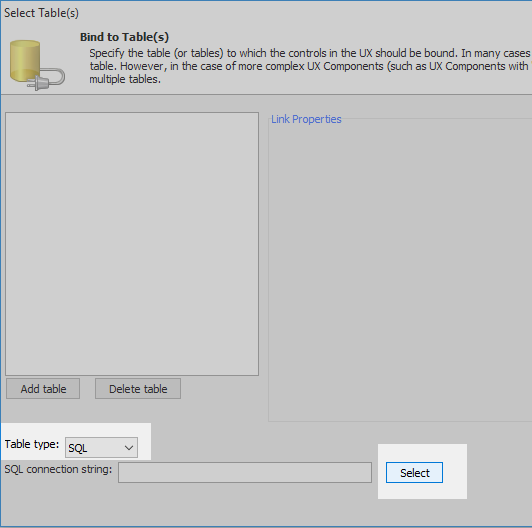Click the yellow cylinder of database icon

point(25,61)
